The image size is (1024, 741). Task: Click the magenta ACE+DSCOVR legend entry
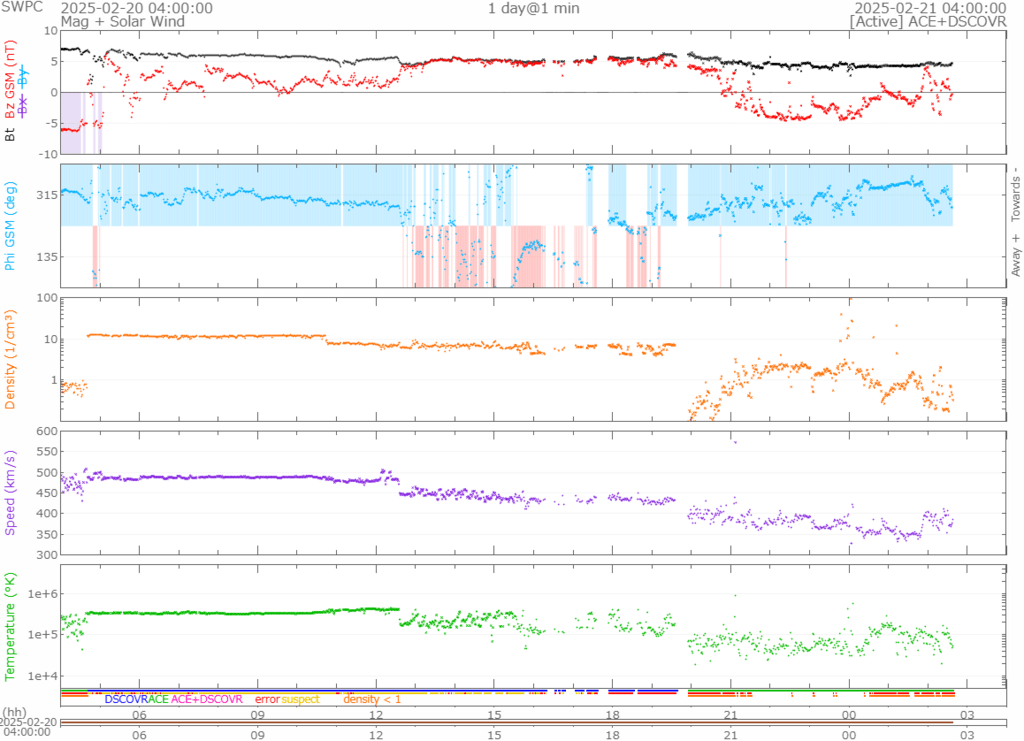coord(207,700)
